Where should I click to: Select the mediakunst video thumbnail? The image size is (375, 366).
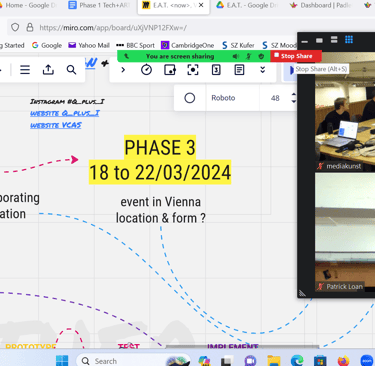pyautogui.click(x=345, y=111)
